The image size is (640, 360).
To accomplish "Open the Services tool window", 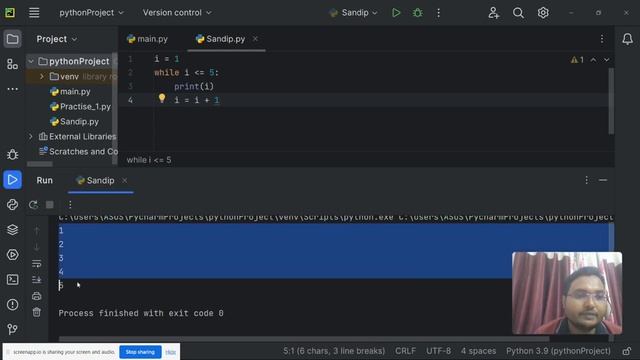I will [x=12, y=255].
